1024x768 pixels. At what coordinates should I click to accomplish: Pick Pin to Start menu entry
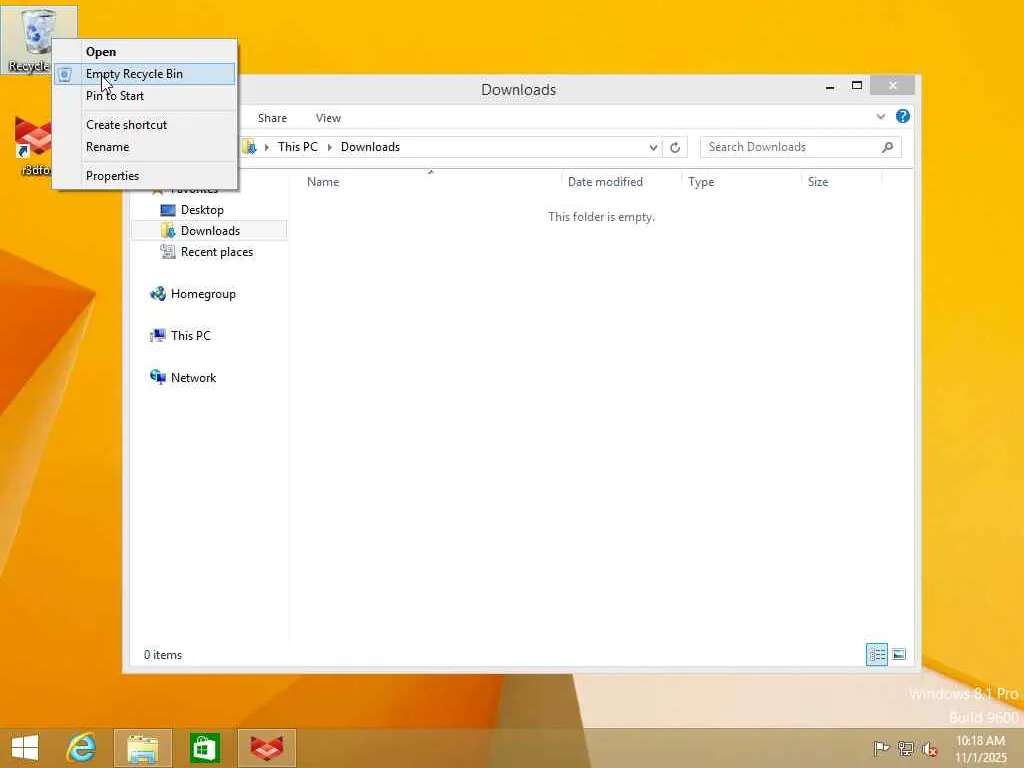[144, 96]
